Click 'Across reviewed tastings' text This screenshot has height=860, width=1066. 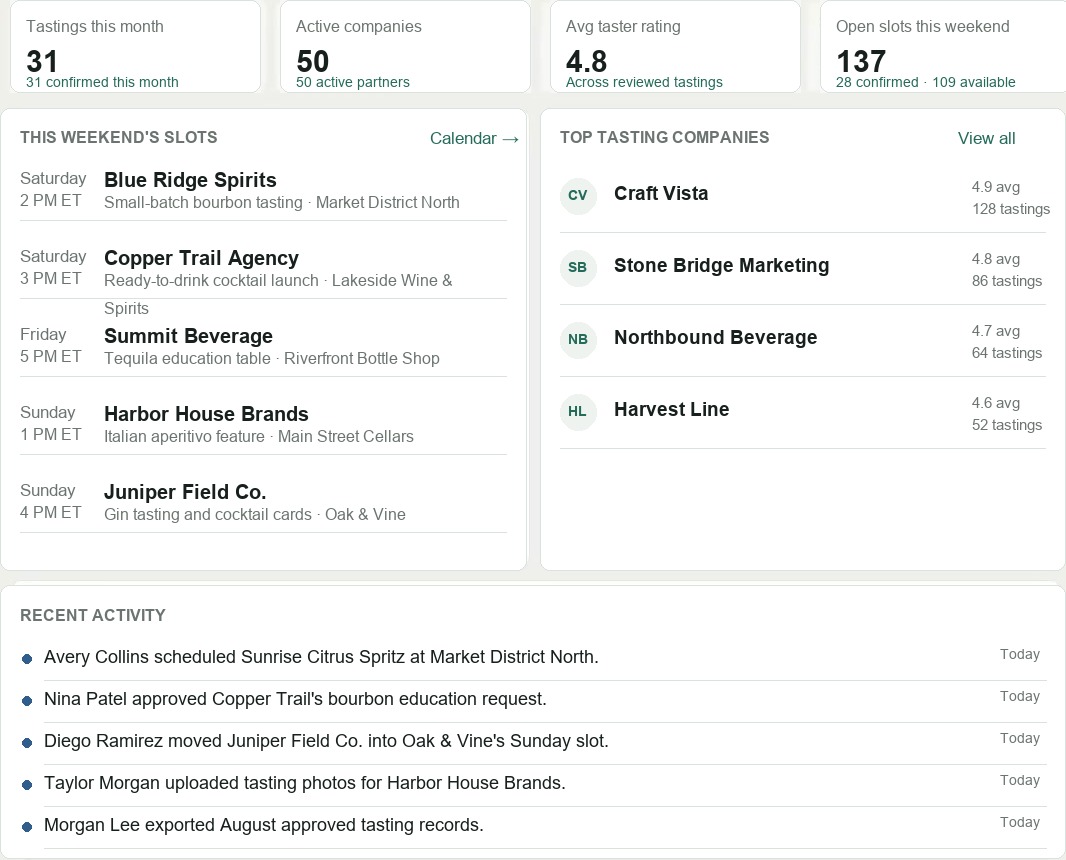click(x=644, y=82)
